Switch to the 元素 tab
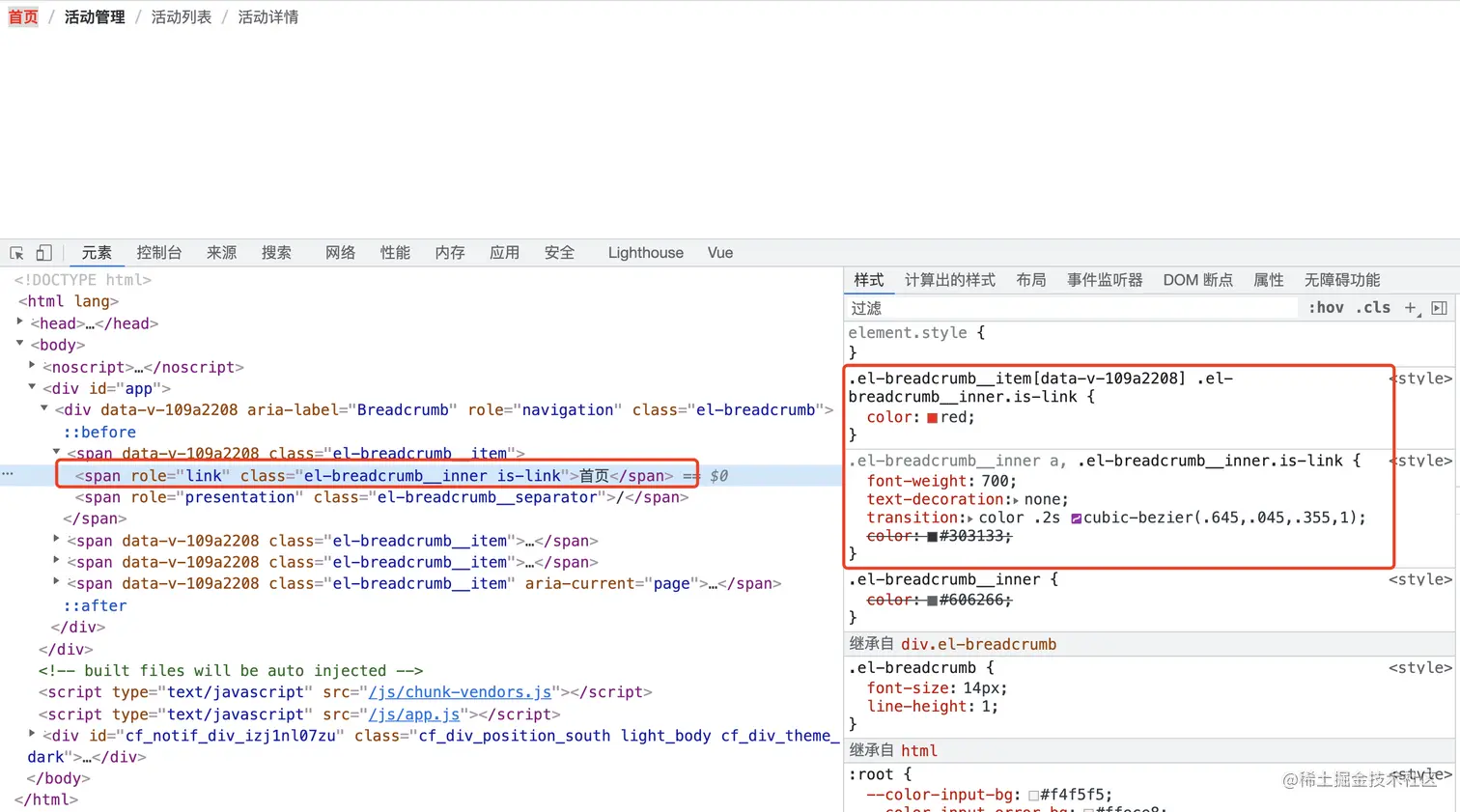This screenshot has height=812, width=1460. (x=97, y=253)
